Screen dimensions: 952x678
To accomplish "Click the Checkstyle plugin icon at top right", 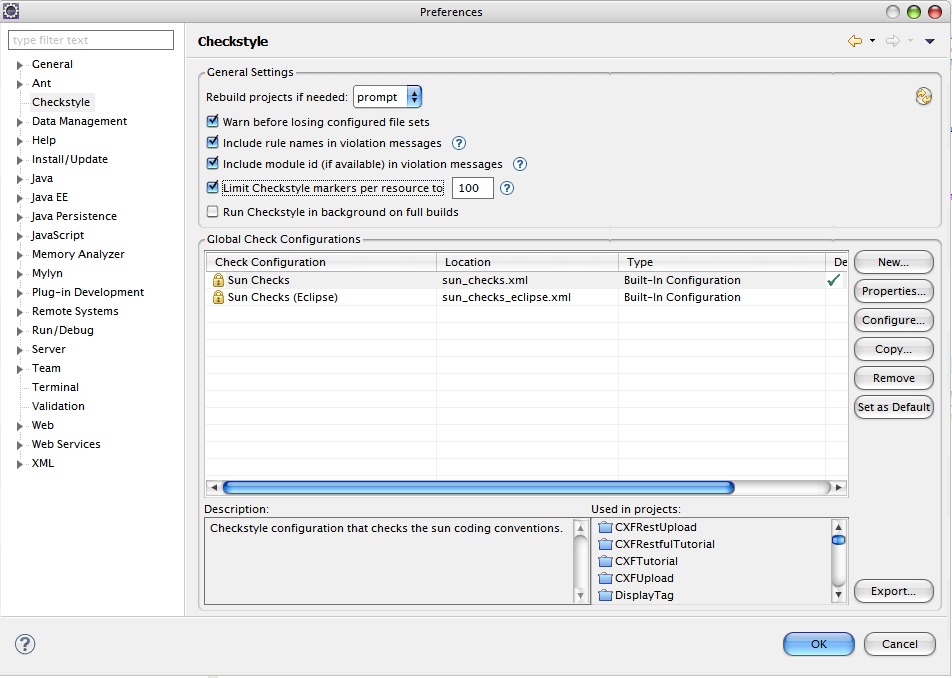I will [923, 96].
